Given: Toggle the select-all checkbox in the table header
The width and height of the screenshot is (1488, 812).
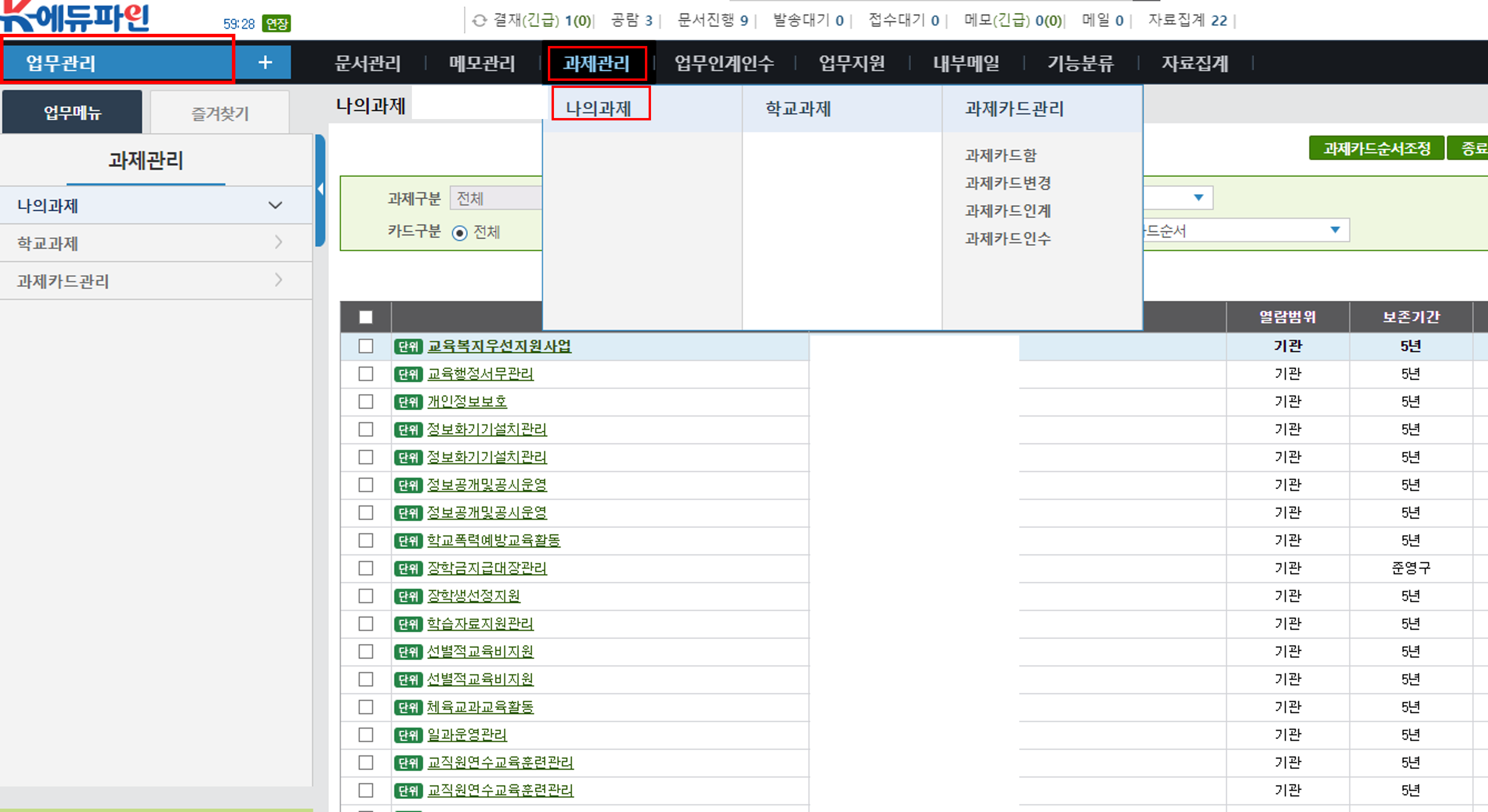Looking at the screenshot, I should coord(366,317).
